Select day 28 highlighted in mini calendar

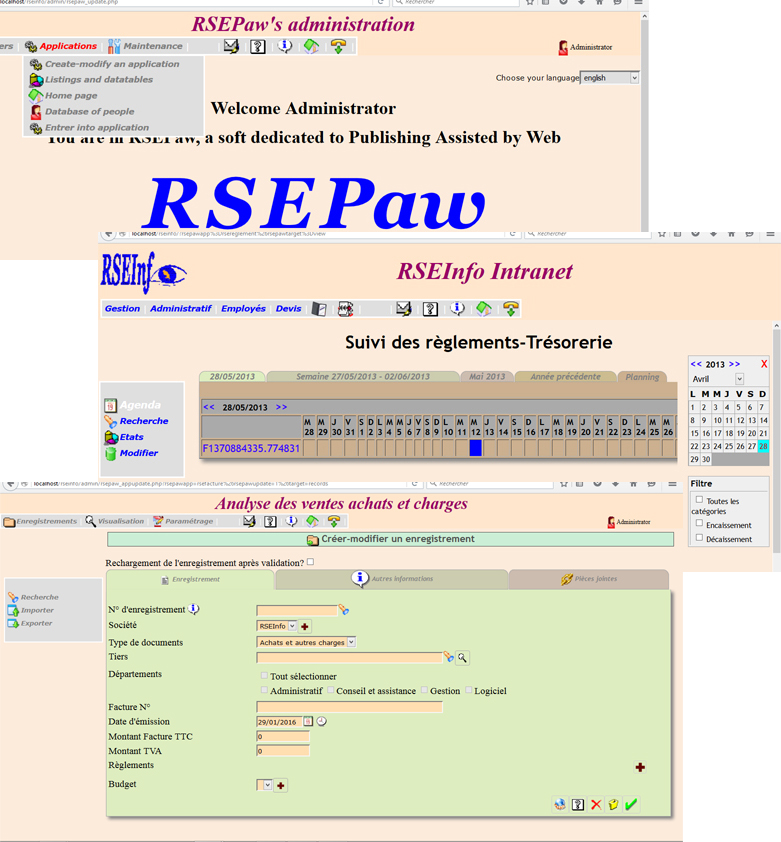coord(763,446)
